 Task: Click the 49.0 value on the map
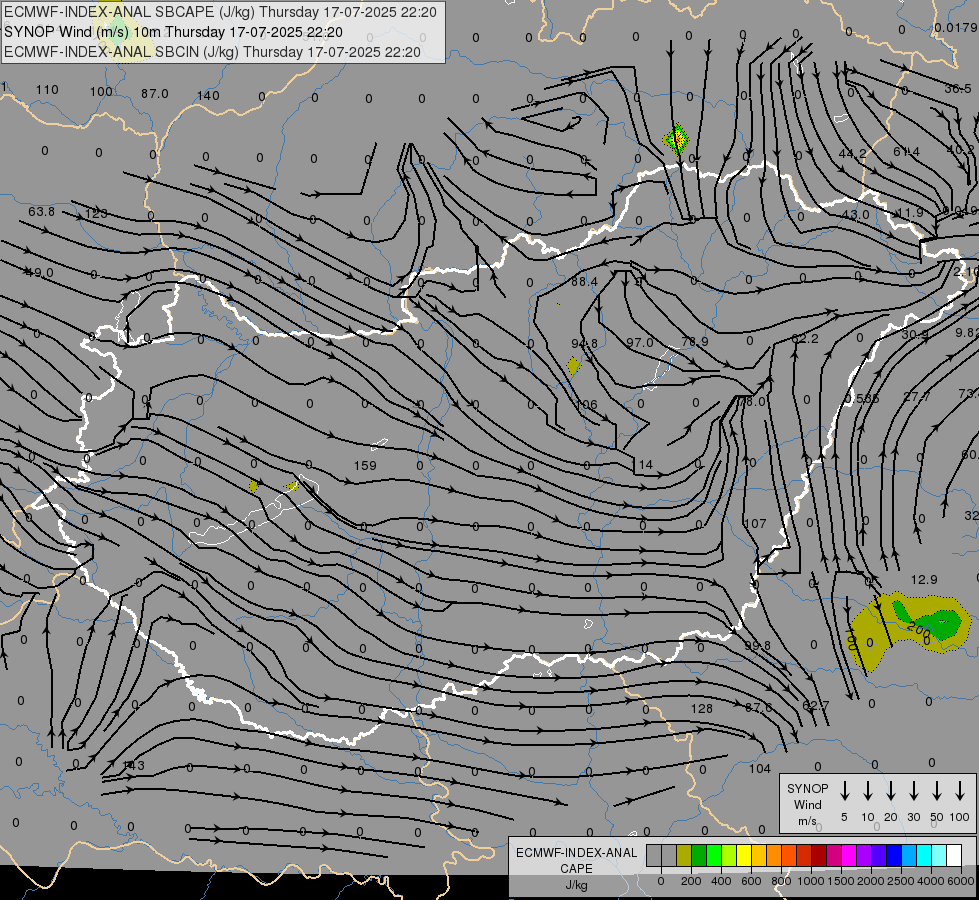point(39,272)
